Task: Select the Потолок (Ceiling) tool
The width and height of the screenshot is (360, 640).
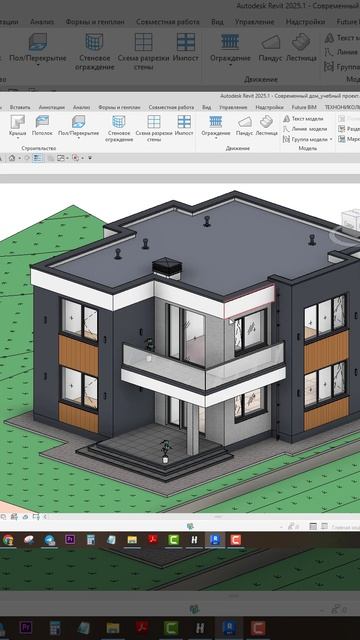Action: click(42, 125)
